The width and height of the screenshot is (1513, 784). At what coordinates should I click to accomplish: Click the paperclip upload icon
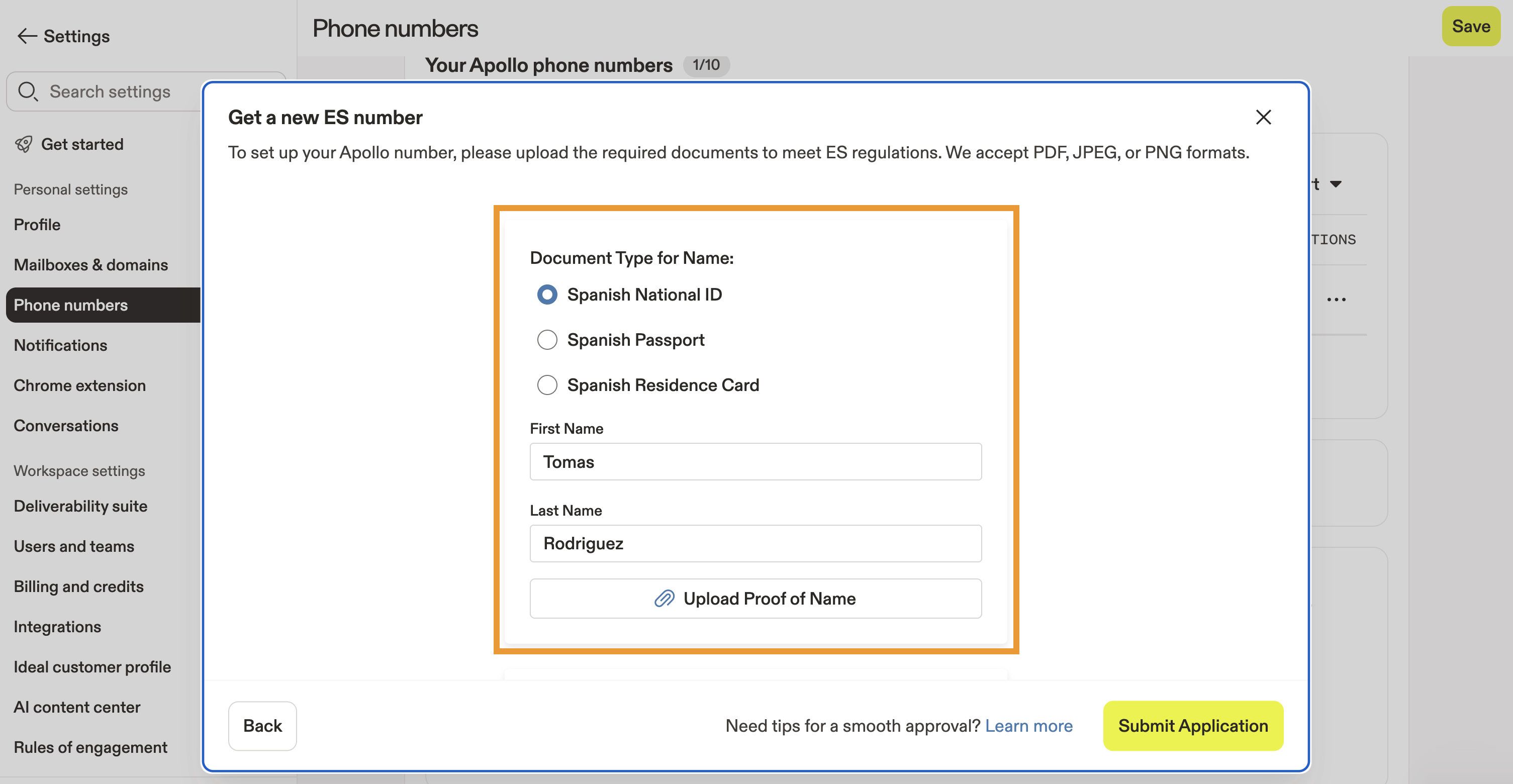(665, 599)
